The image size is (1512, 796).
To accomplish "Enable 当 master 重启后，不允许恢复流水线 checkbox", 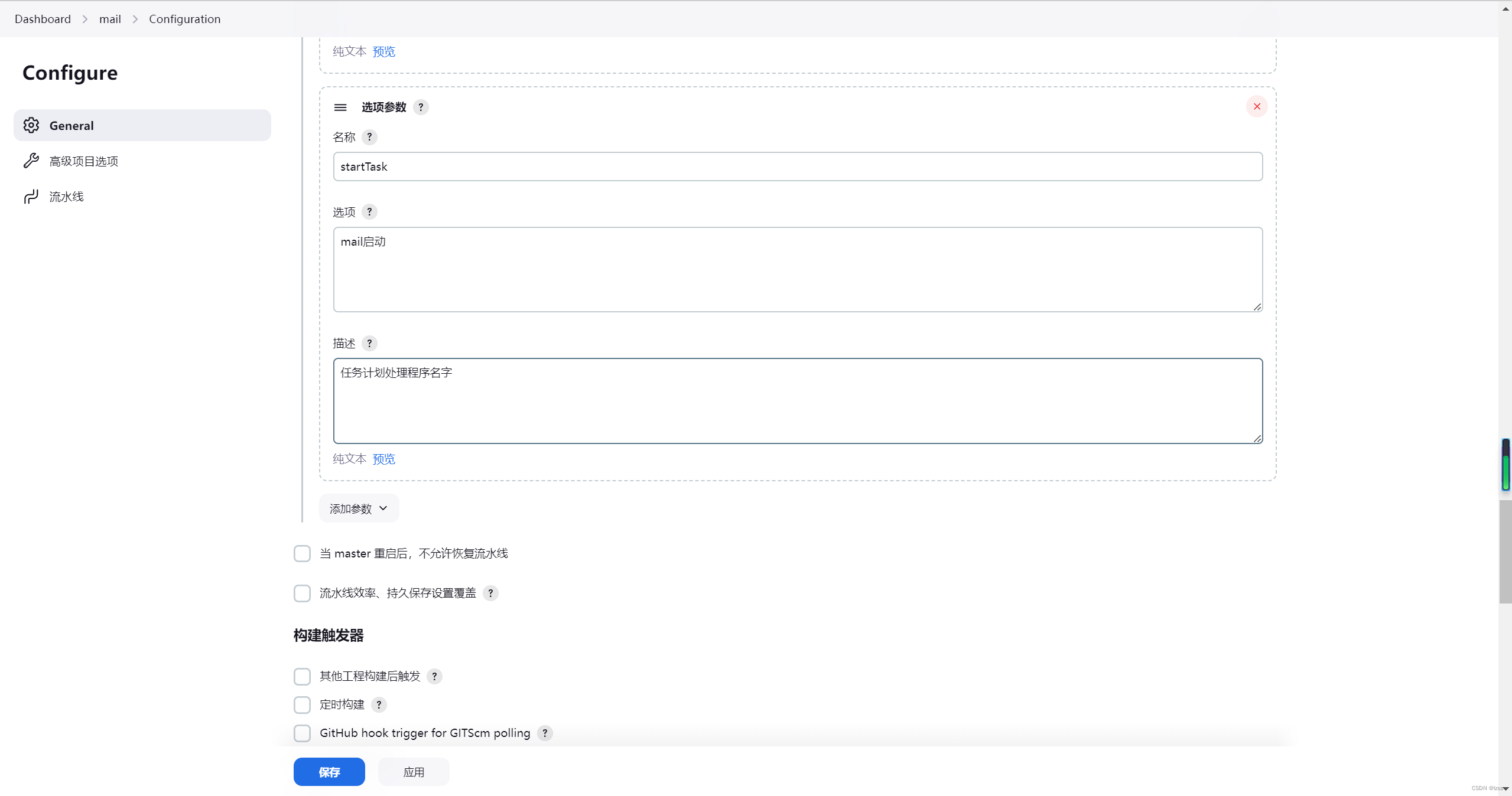I will pos(302,553).
